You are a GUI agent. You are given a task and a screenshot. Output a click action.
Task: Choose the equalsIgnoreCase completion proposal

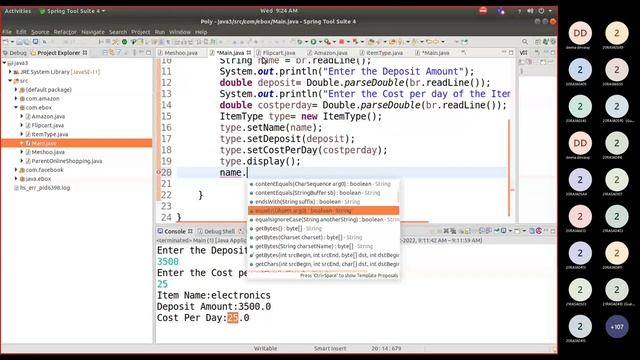tap(323, 220)
